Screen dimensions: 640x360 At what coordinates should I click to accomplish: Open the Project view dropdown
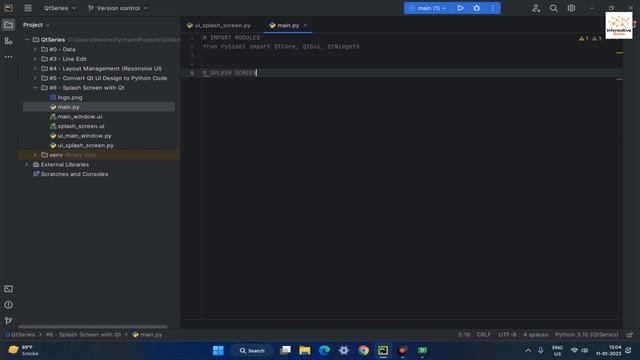click(36, 25)
